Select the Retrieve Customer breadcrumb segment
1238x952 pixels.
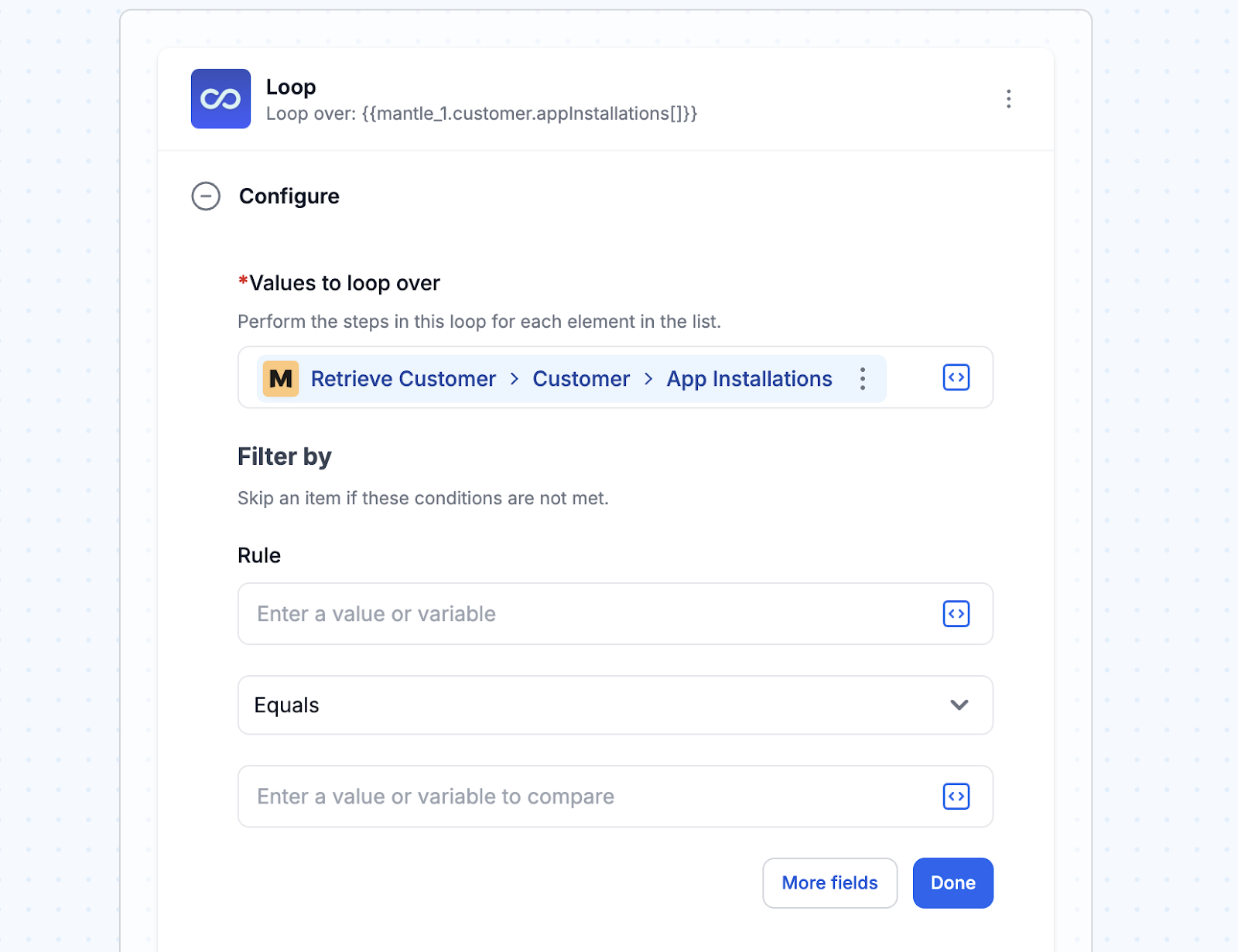point(403,379)
